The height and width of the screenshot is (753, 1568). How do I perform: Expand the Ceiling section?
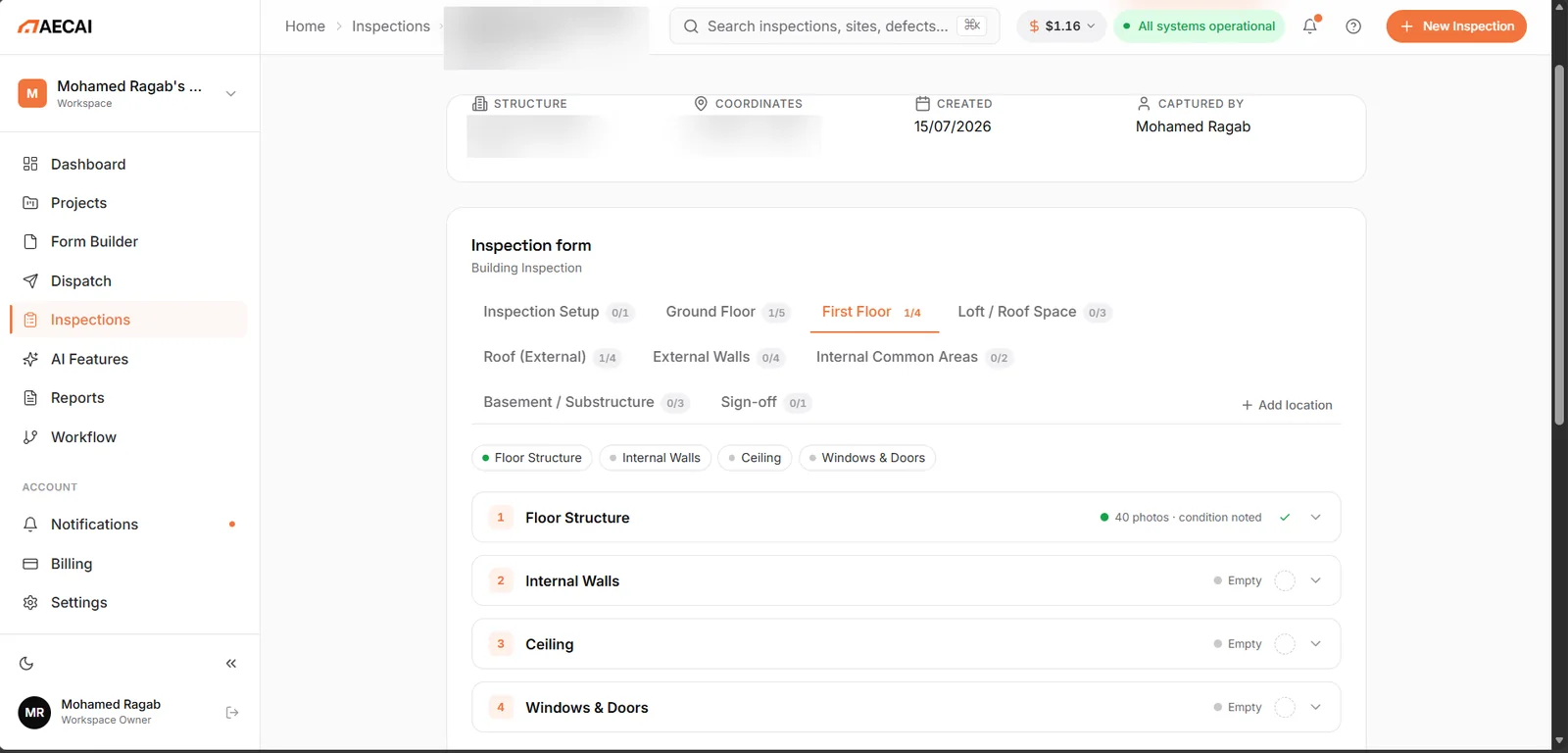coord(1316,644)
